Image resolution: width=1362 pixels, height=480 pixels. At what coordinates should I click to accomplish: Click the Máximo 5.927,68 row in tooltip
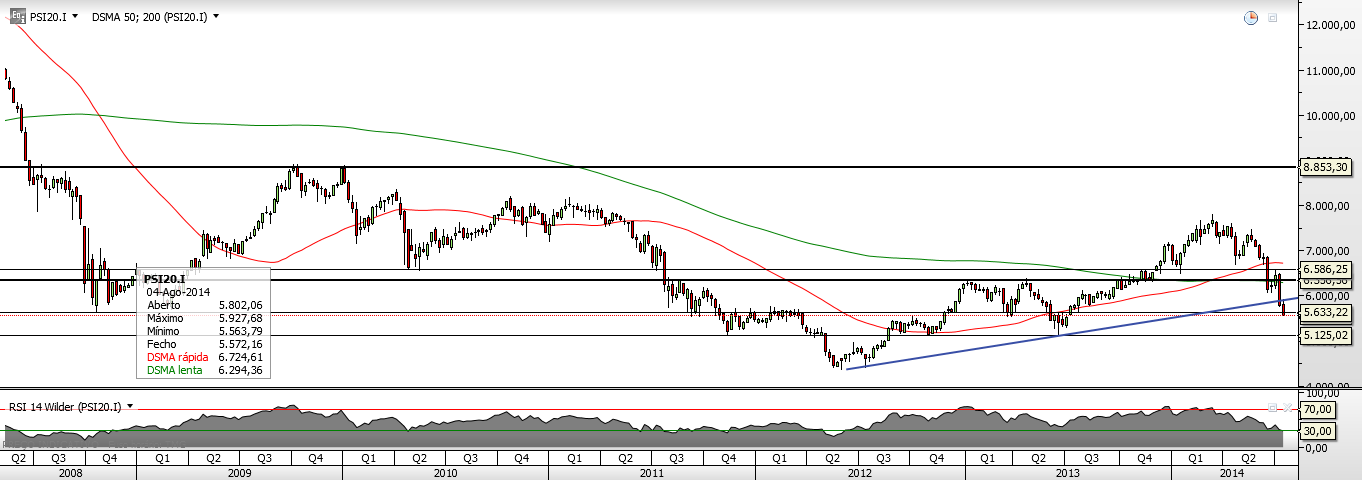pos(204,317)
